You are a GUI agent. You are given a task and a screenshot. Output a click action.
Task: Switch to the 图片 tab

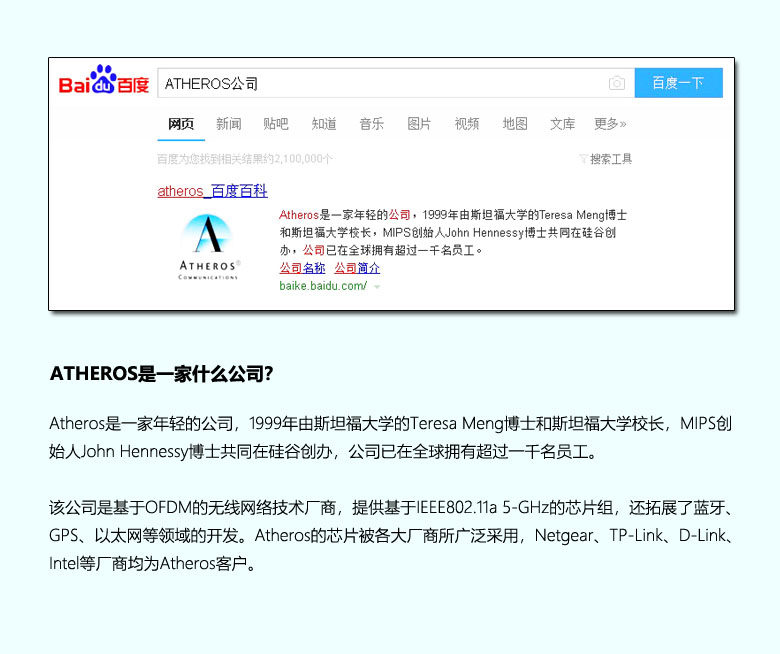click(x=419, y=124)
